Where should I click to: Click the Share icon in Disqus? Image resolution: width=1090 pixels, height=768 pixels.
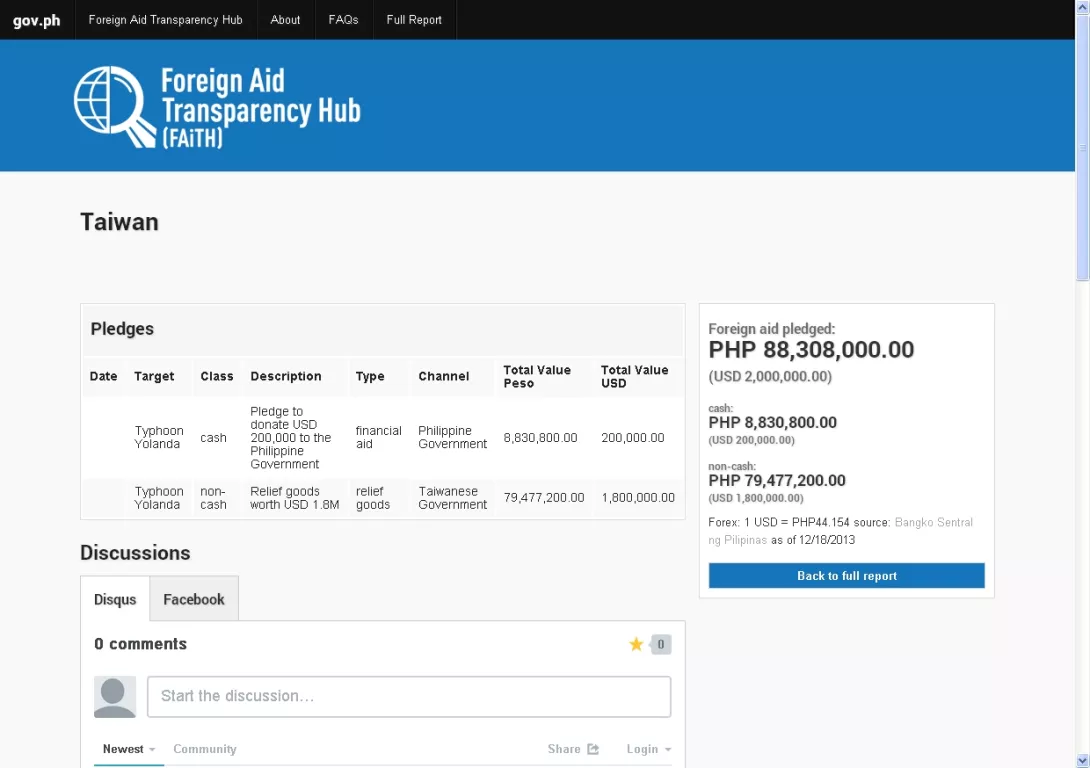click(593, 749)
